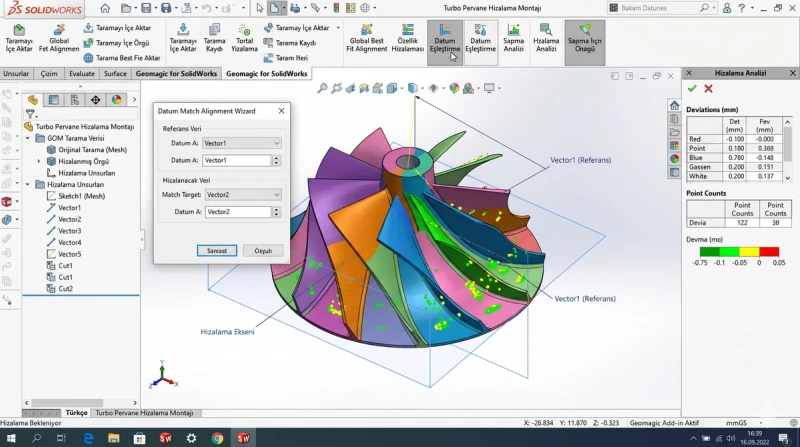The image size is (800, 447).
Task: Click the green checkmark to accept analysis
Action: [692, 89]
